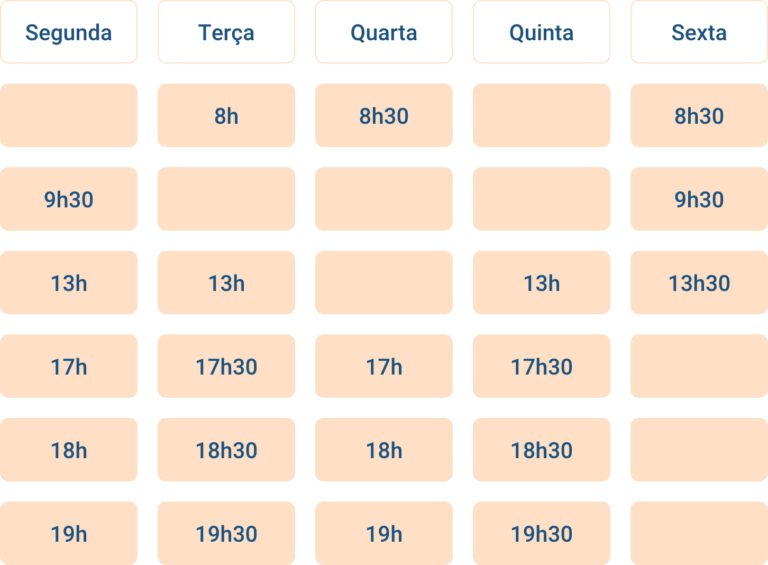The image size is (768, 565).
Task: Choose Quarta's 19h time slot
Action: (384, 534)
